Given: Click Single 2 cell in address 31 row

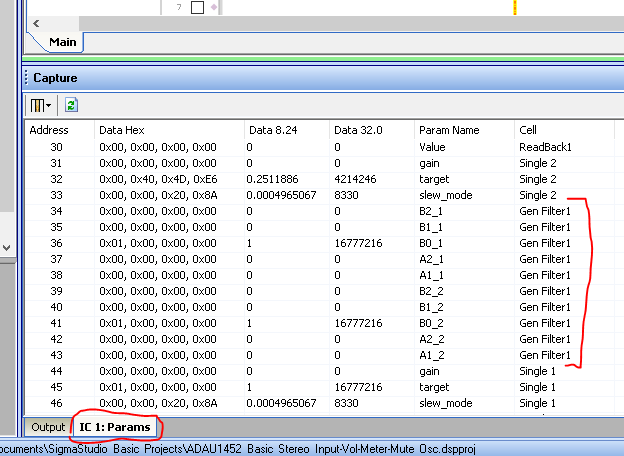Looking at the screenshot, I should pos(538,164).
